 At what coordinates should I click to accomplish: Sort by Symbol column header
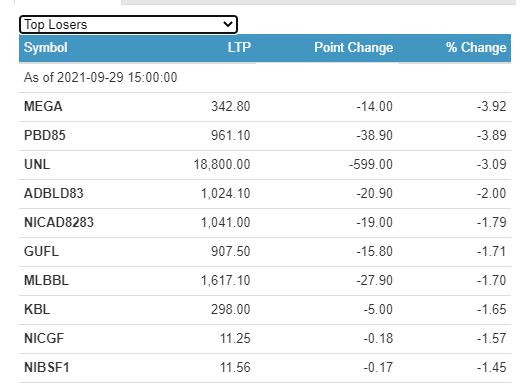[x=46, y=47]
